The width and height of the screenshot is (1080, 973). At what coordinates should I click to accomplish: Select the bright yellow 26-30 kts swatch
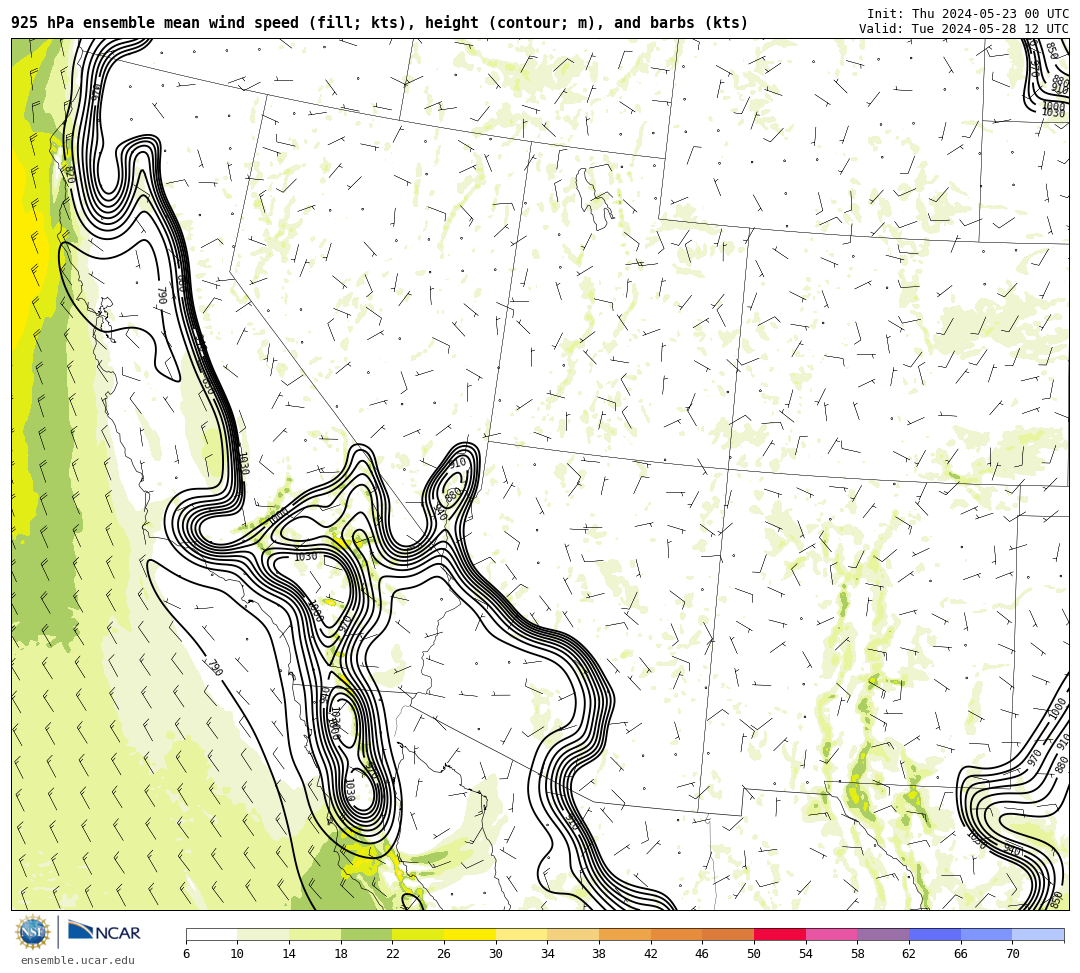(x=470, y=934)
